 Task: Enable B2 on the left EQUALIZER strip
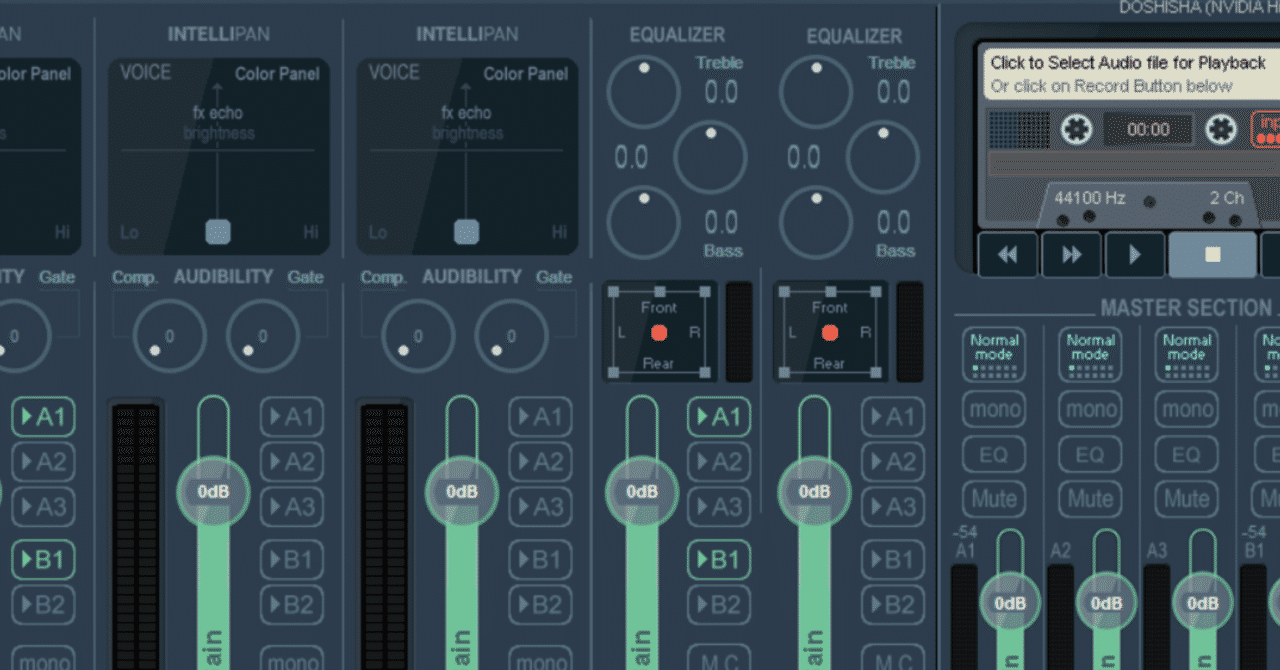point(719,605)
